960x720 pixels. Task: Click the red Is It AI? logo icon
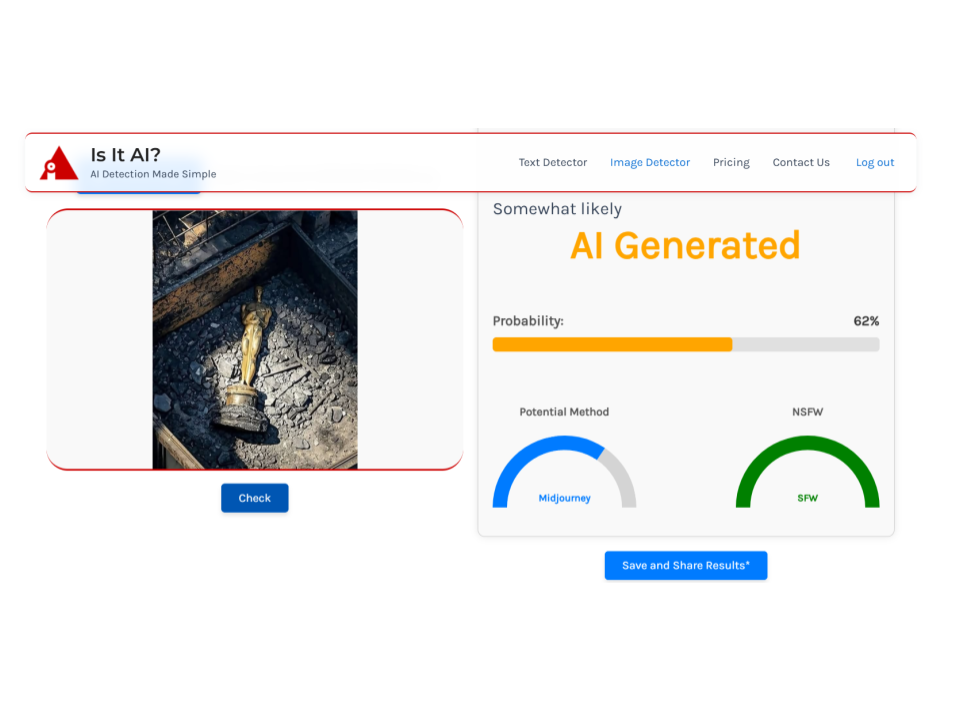pos(59,163)
